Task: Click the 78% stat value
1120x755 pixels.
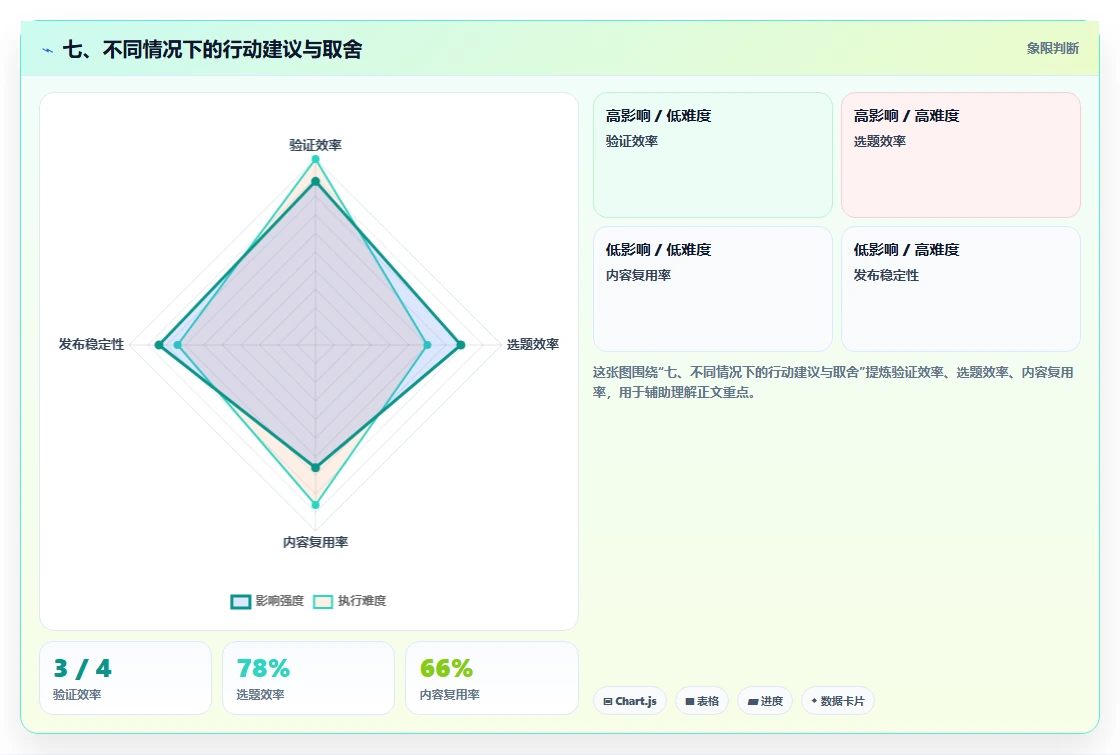Action: point(263,669)
